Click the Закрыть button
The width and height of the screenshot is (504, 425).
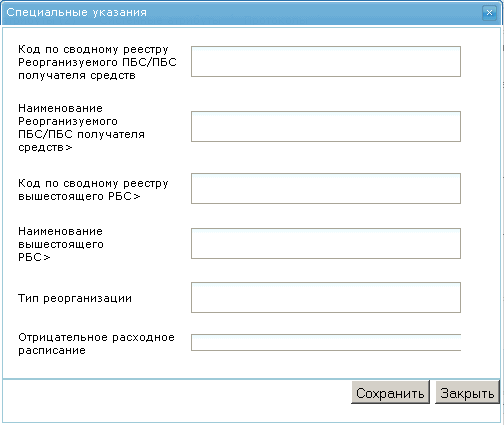click(467, 393)
